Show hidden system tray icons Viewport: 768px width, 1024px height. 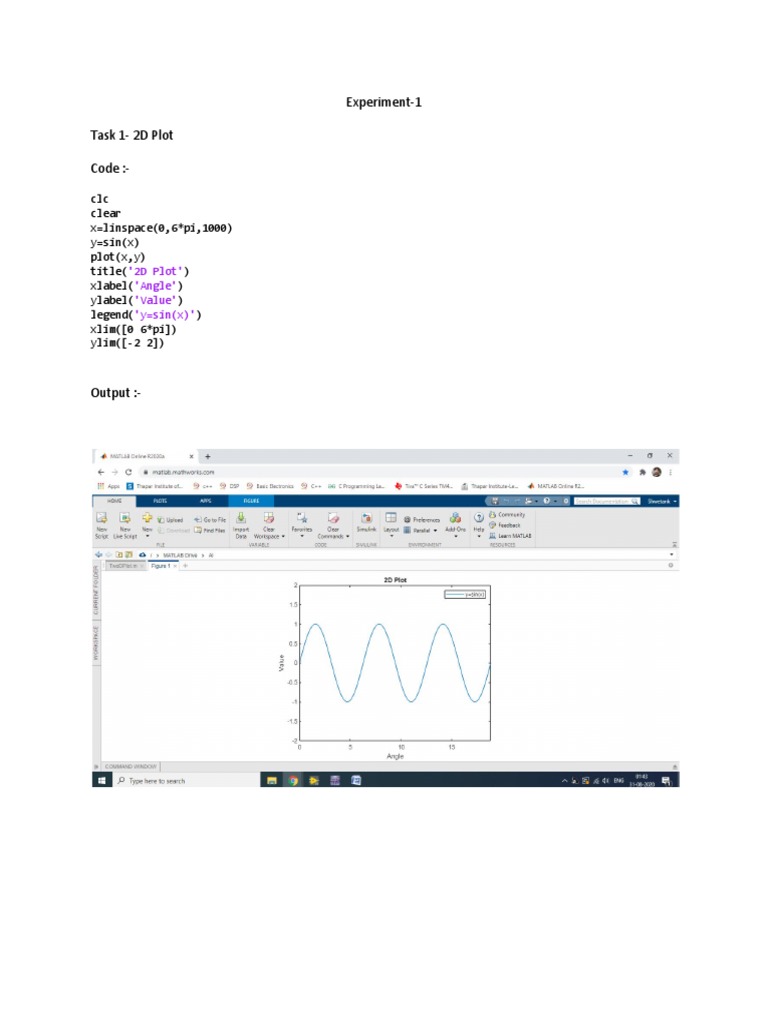564,781
